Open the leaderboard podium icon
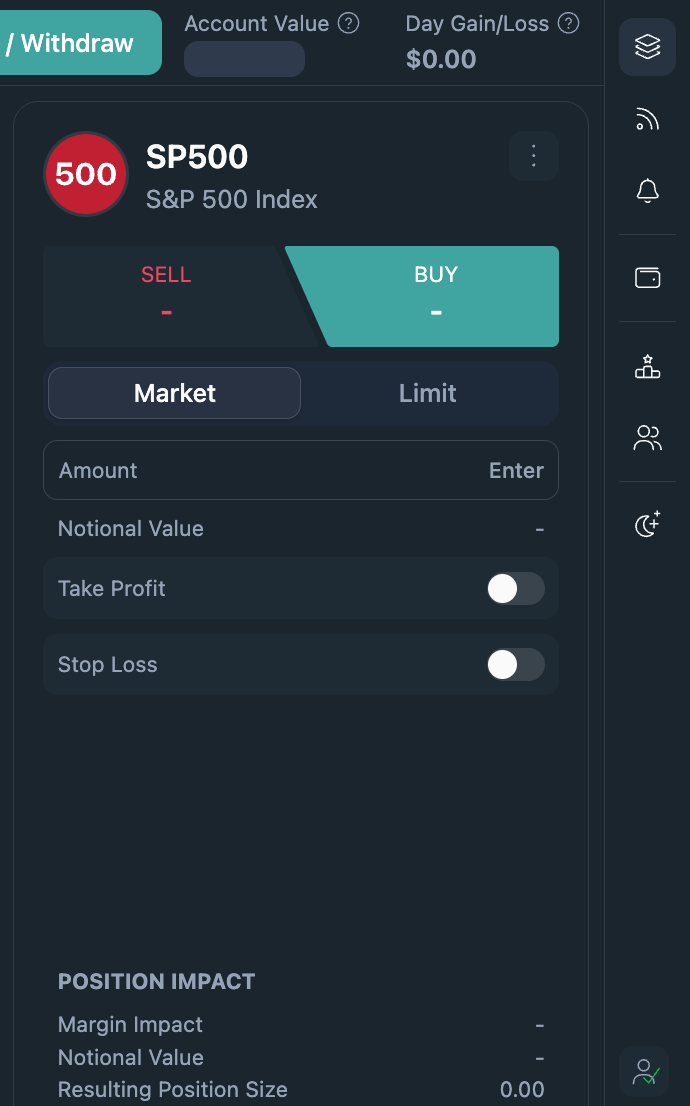Screen dimensions: 690x1106 click(647, 366)
